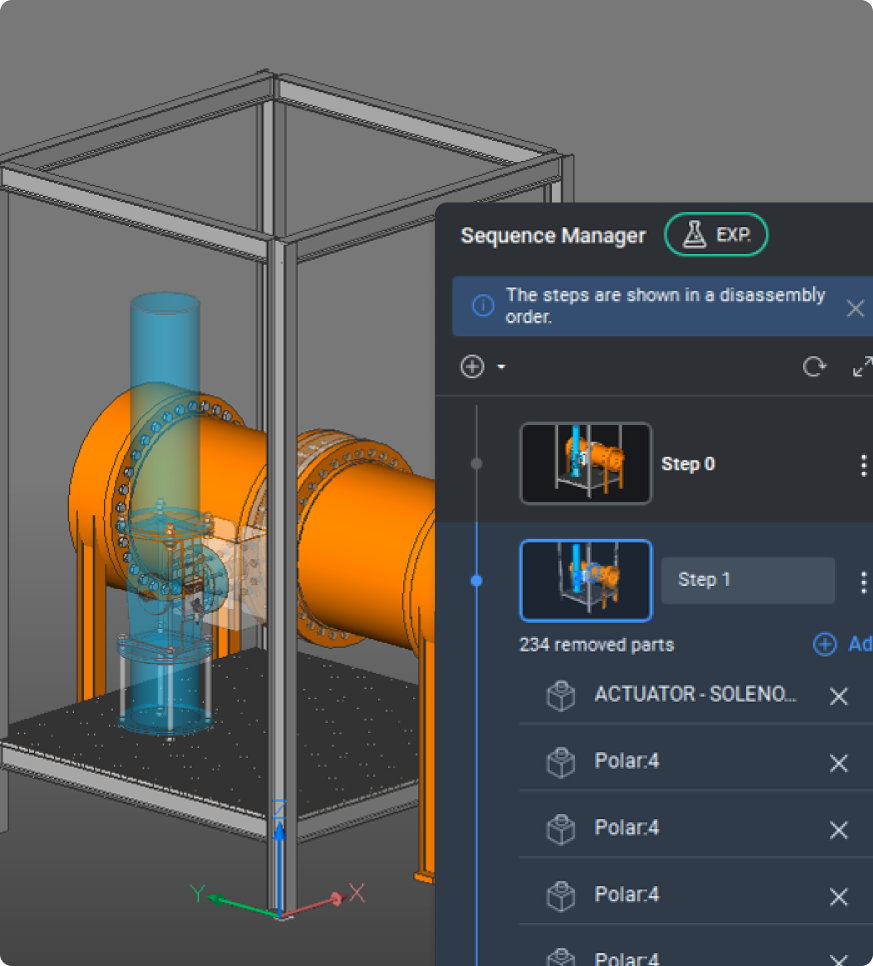
Task: Dismiss the disassembly order info banner
Action: (855, 308)
